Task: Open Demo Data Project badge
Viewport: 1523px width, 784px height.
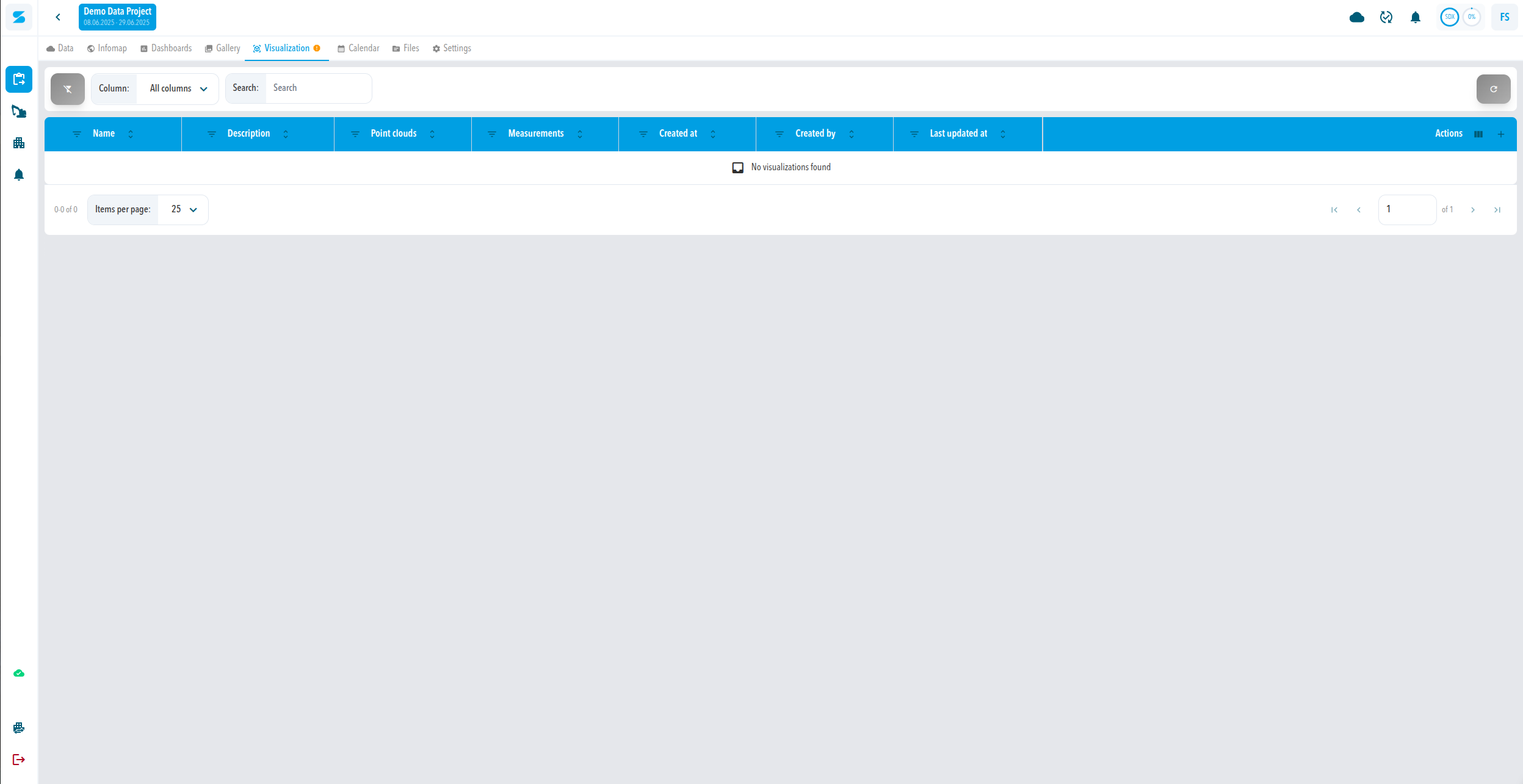Action: [x=117, y=17]
